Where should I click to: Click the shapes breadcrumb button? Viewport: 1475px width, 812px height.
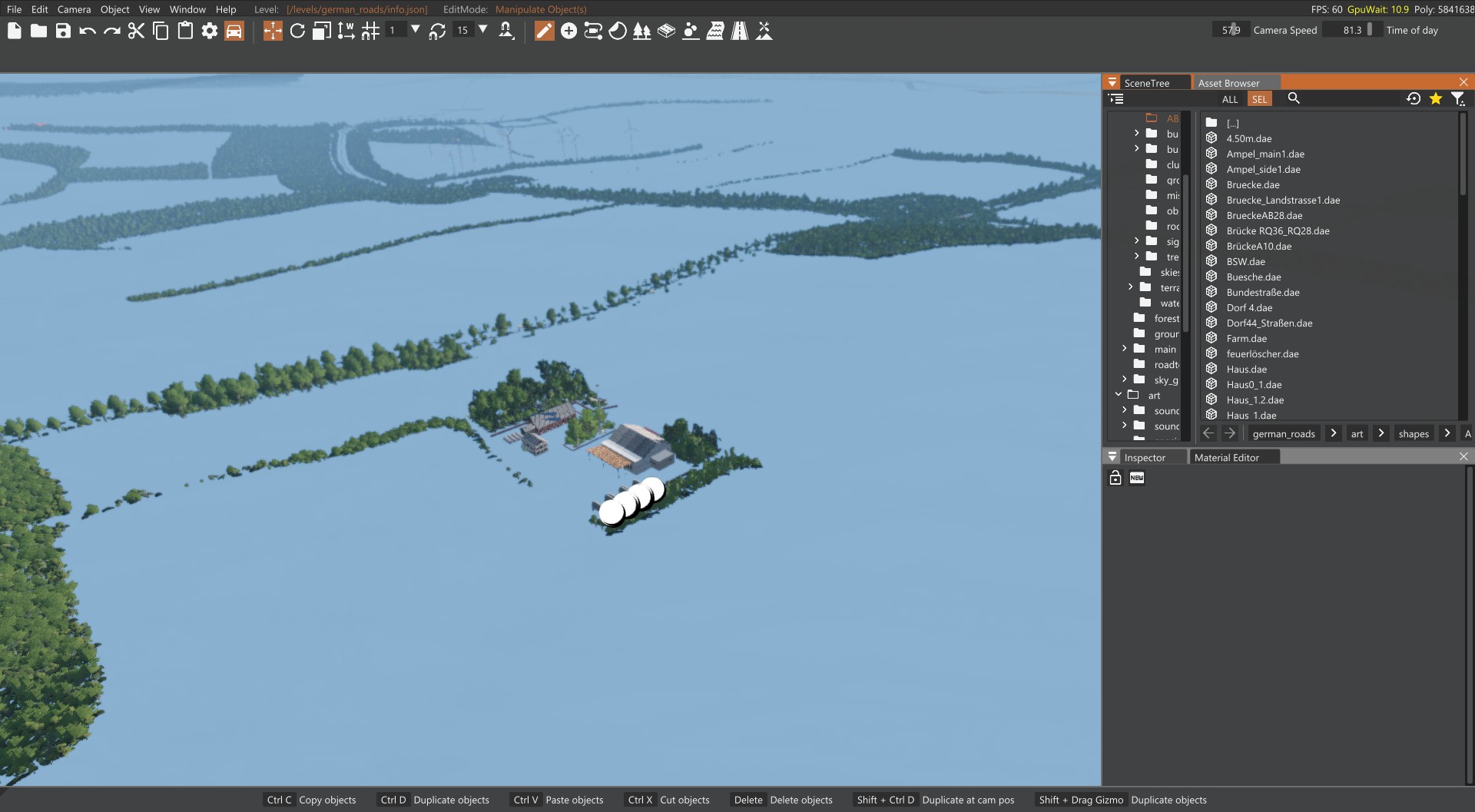pos(1414,433)
